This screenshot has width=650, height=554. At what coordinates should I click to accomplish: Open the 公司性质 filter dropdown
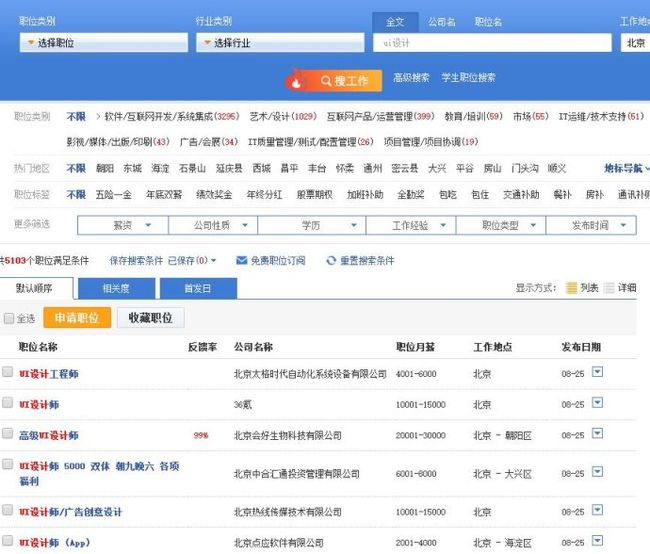coord(213,225)
